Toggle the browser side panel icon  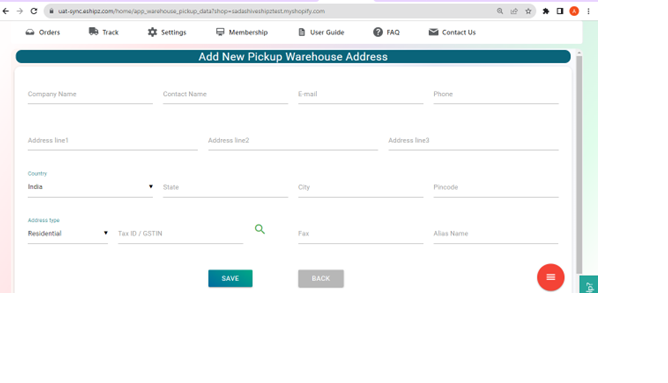pyautogui.click(x=560, y=11)
